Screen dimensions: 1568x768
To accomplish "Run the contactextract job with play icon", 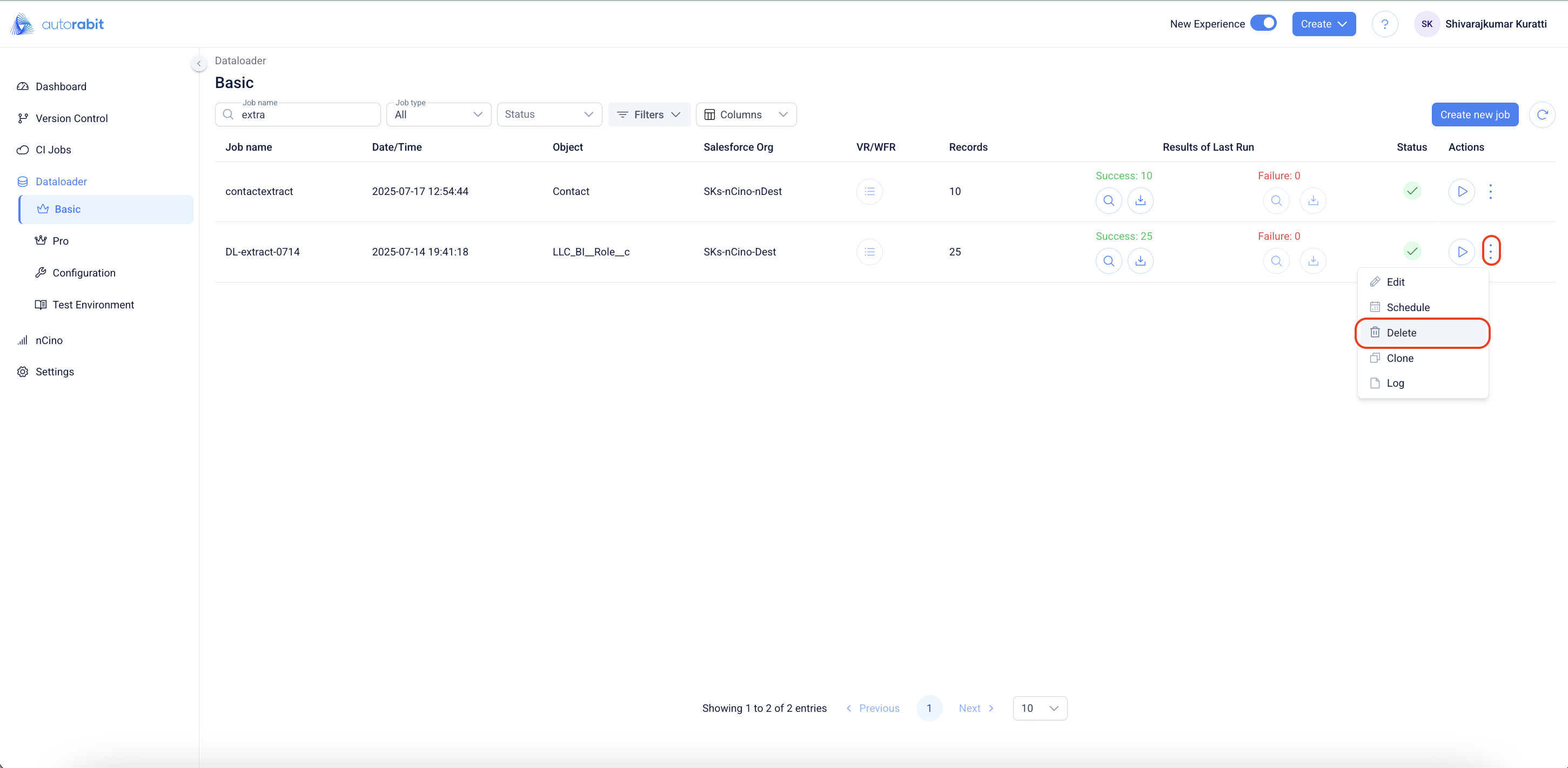I will point(1462,192).
